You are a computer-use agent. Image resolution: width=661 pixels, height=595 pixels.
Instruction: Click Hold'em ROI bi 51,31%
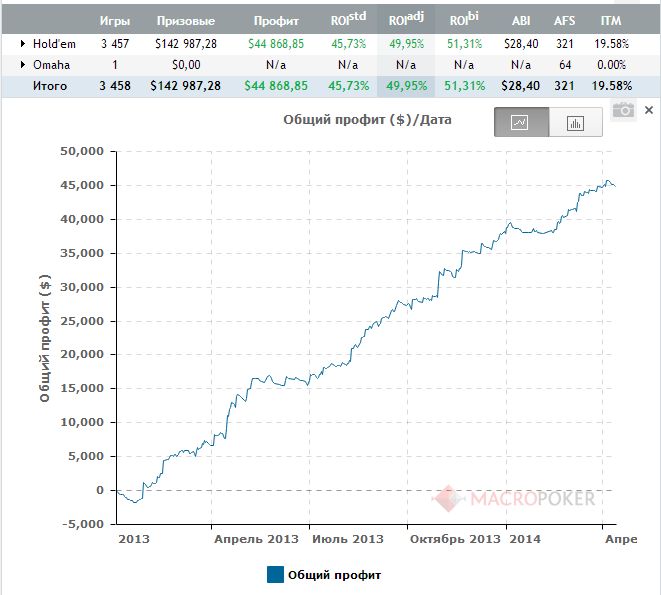[465, 44]
